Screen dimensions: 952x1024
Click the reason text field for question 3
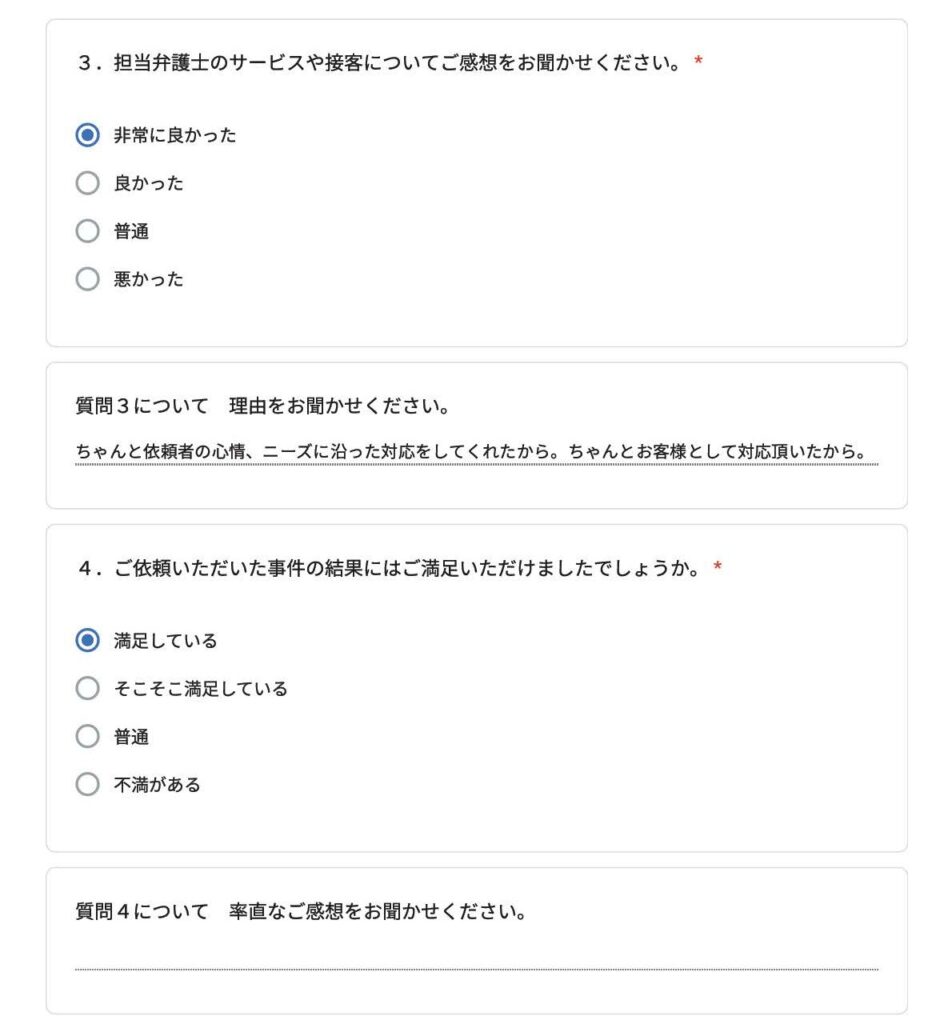click(477, 451)
